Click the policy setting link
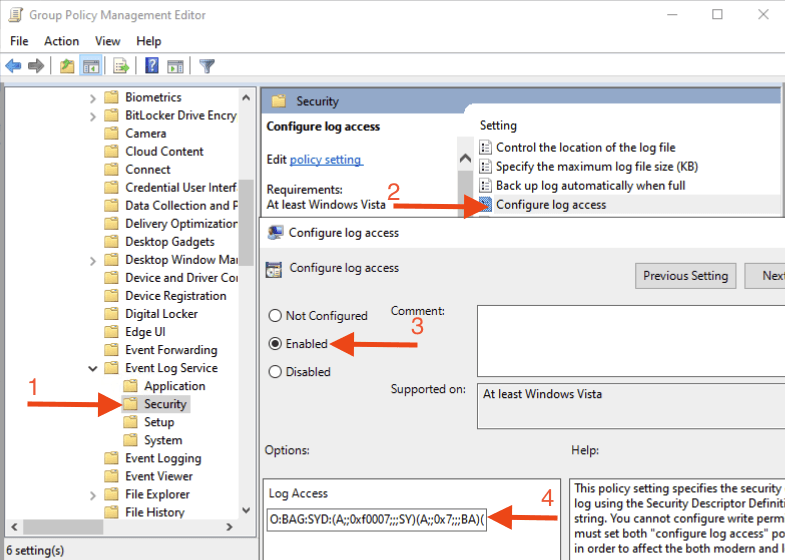The image size is (785, 560). click(326, 160)
